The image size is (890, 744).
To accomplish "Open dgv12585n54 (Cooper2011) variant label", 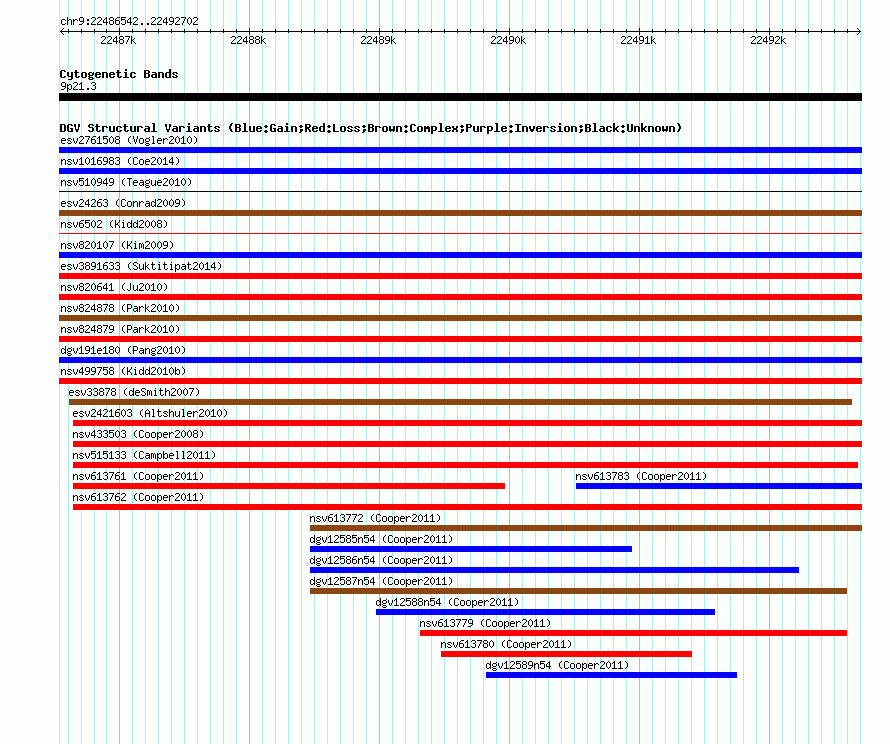I will [x=381, y=539].
